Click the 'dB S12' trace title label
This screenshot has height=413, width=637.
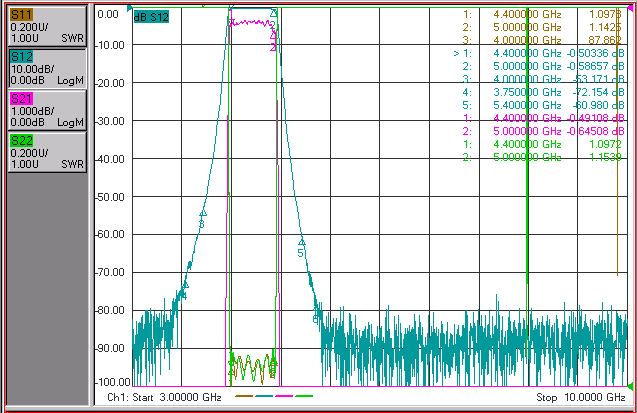click(x=151, y=17)
